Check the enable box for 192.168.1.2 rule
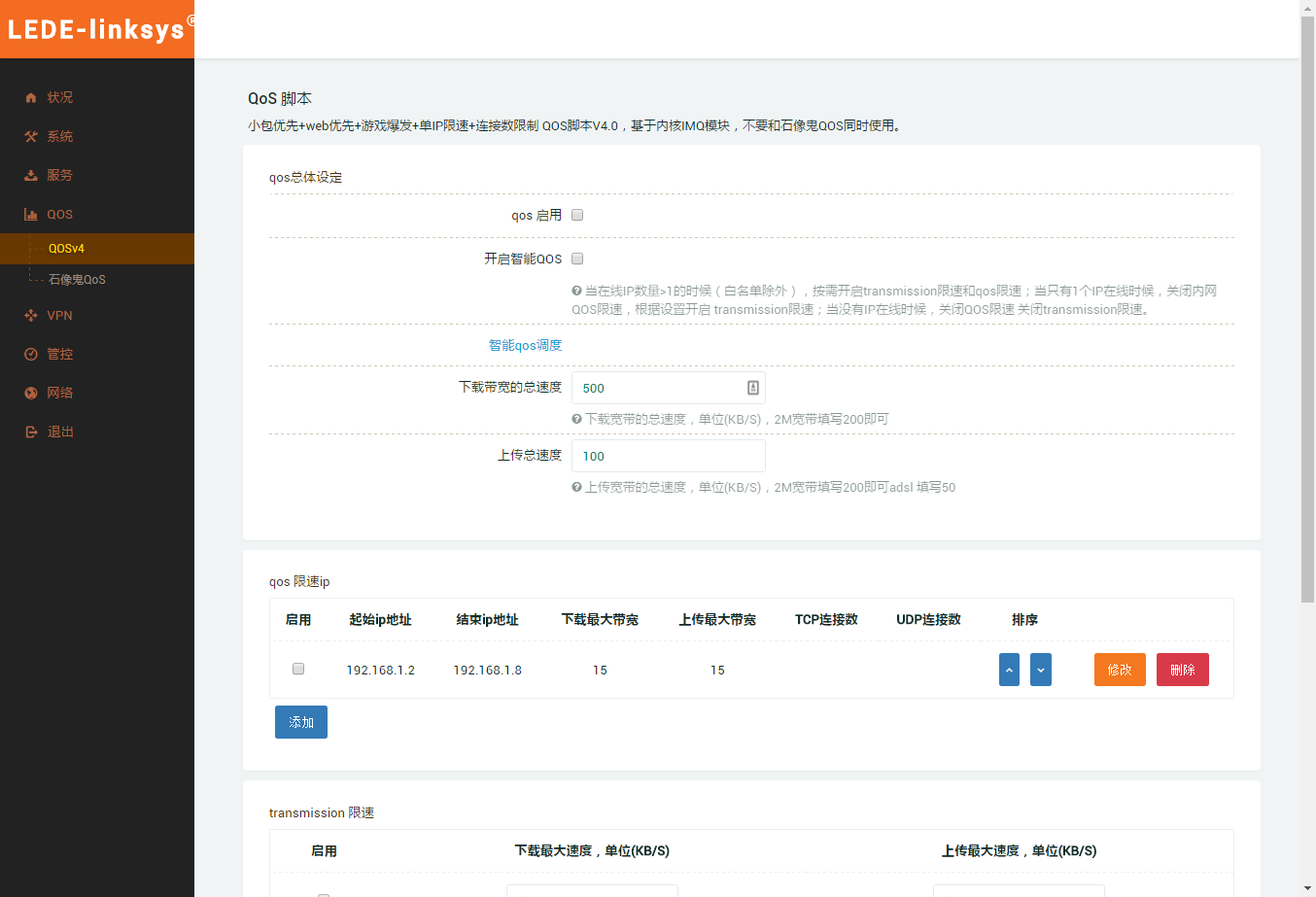 coord(298,669)
